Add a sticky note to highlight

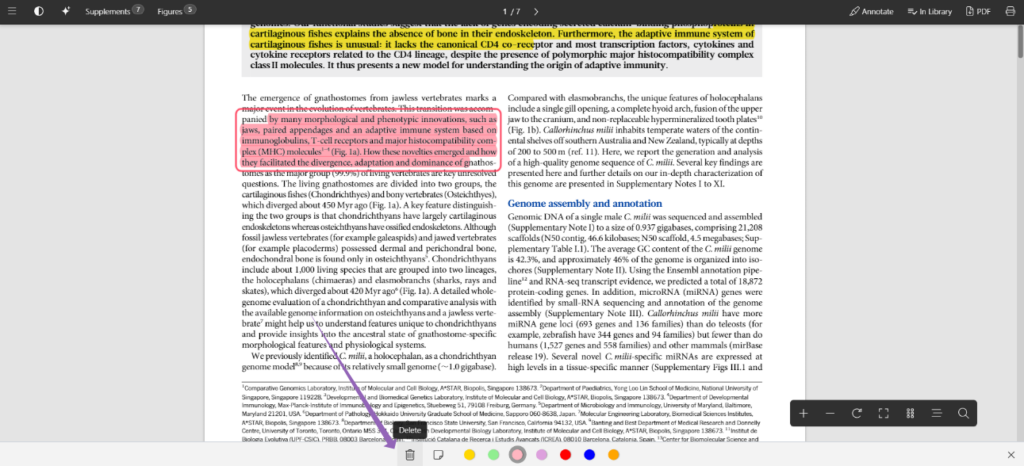(x=438, y=455)
